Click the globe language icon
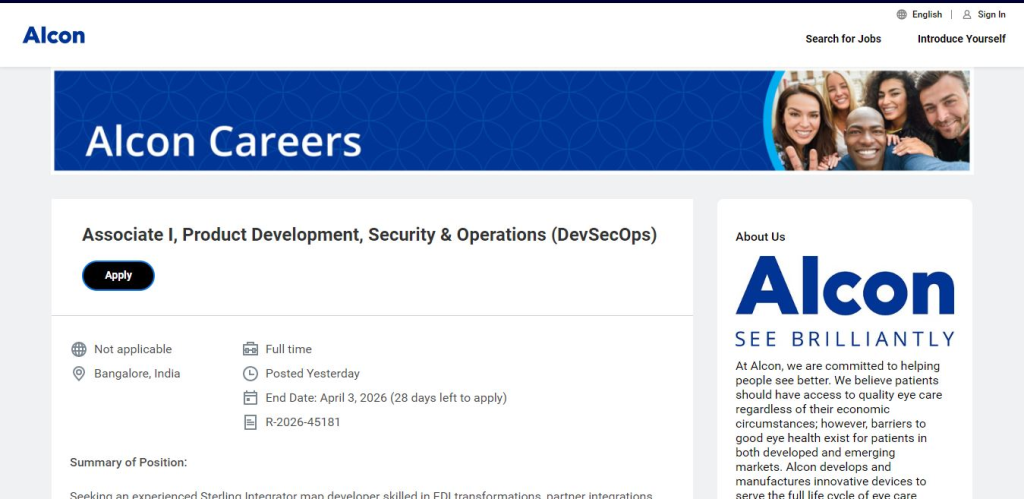Image resolution: width=1024 pixels, height=499 pixels. pyautogui.click(x=901, y=14)
